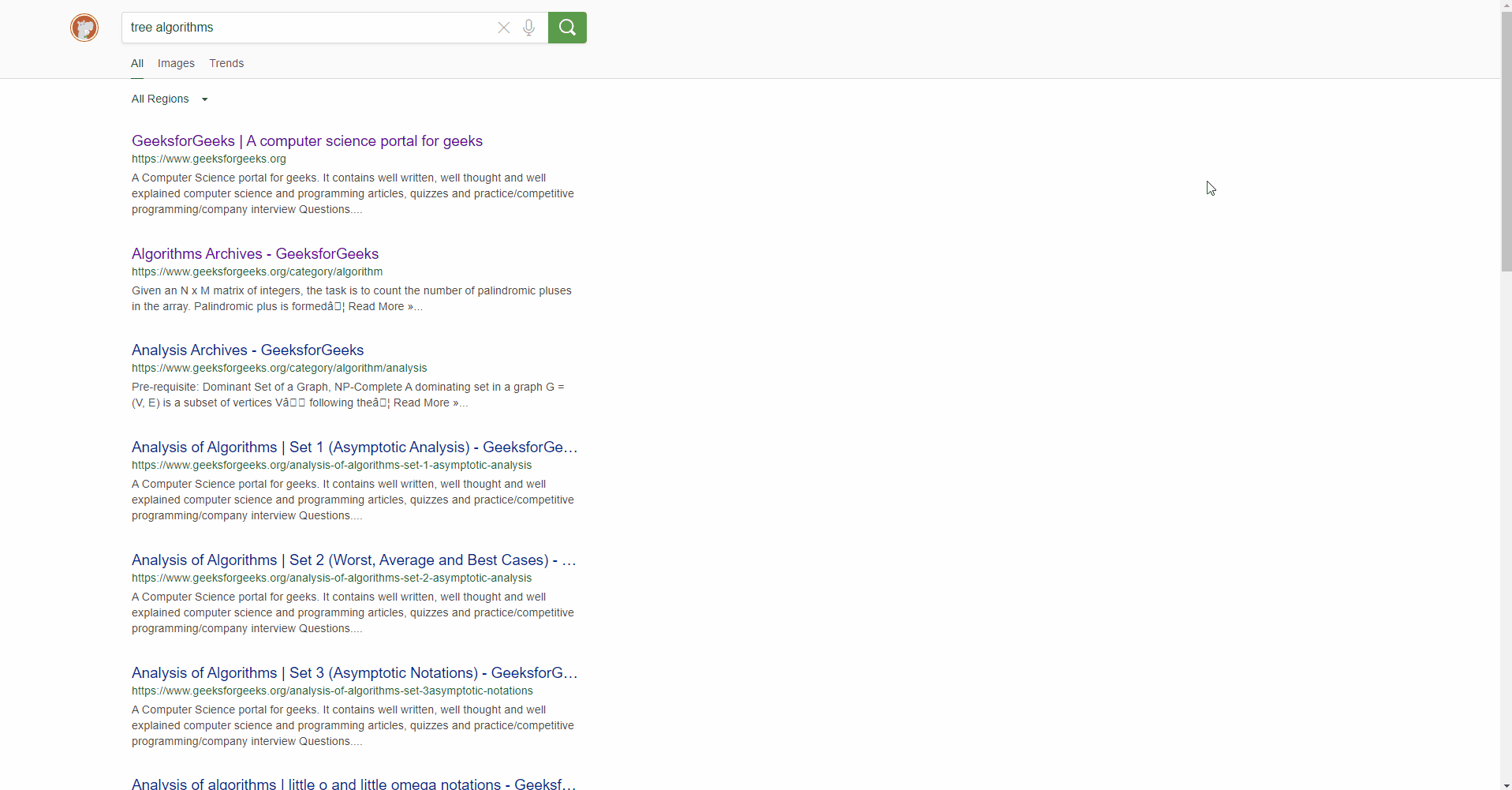
Task: Click the URL ending in /category/algorithm
Action: [257, 271]
